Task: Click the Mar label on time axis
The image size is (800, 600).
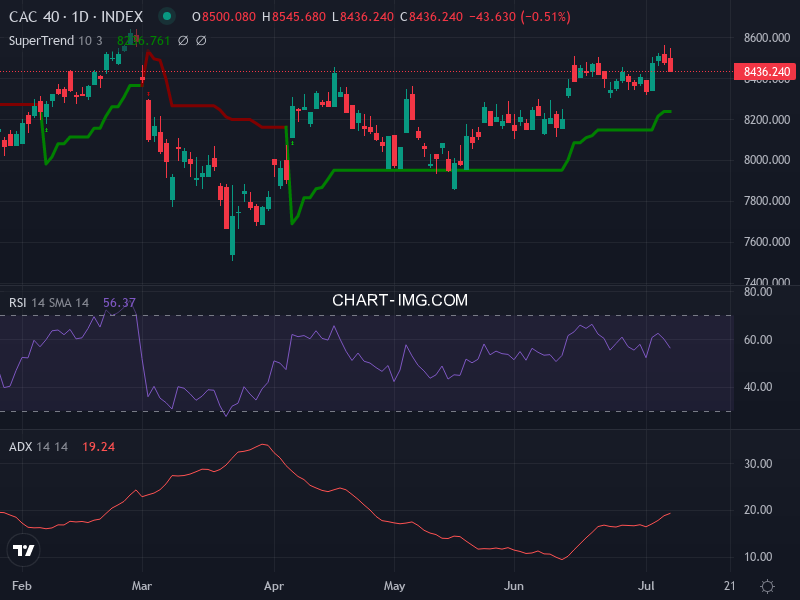Action: tap(142, 586)
